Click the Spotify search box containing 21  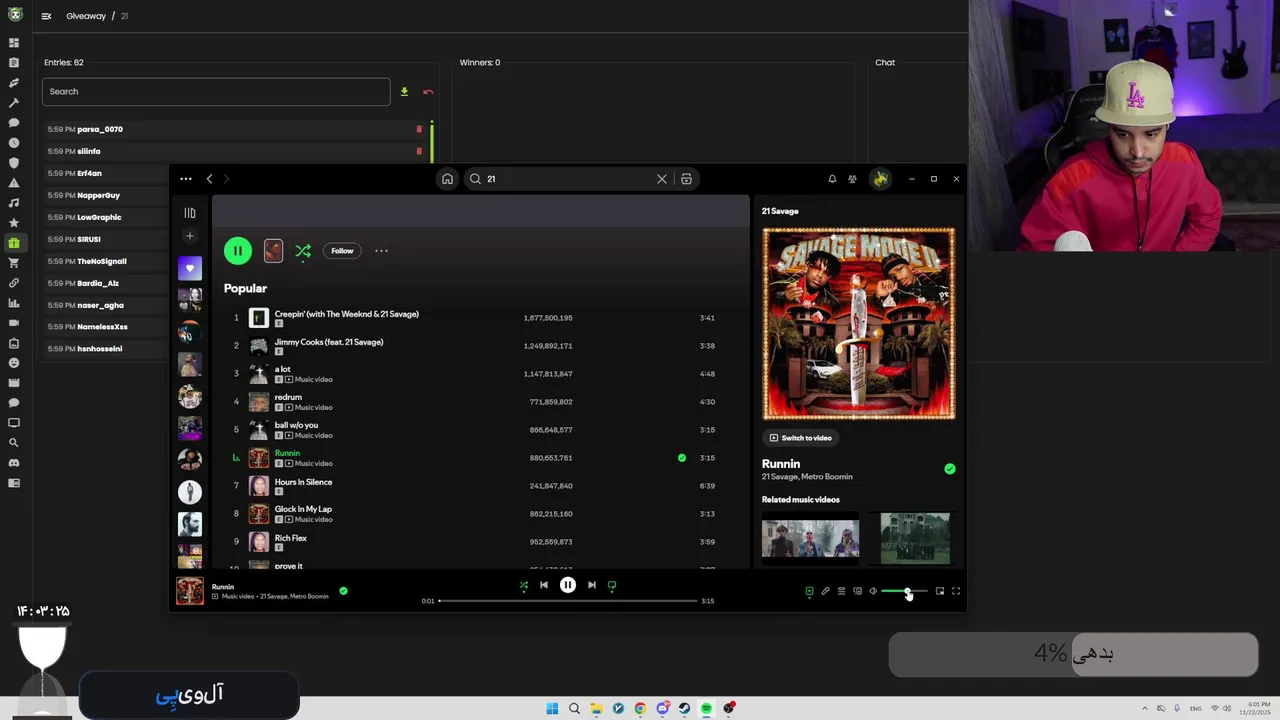coord(566,179)
